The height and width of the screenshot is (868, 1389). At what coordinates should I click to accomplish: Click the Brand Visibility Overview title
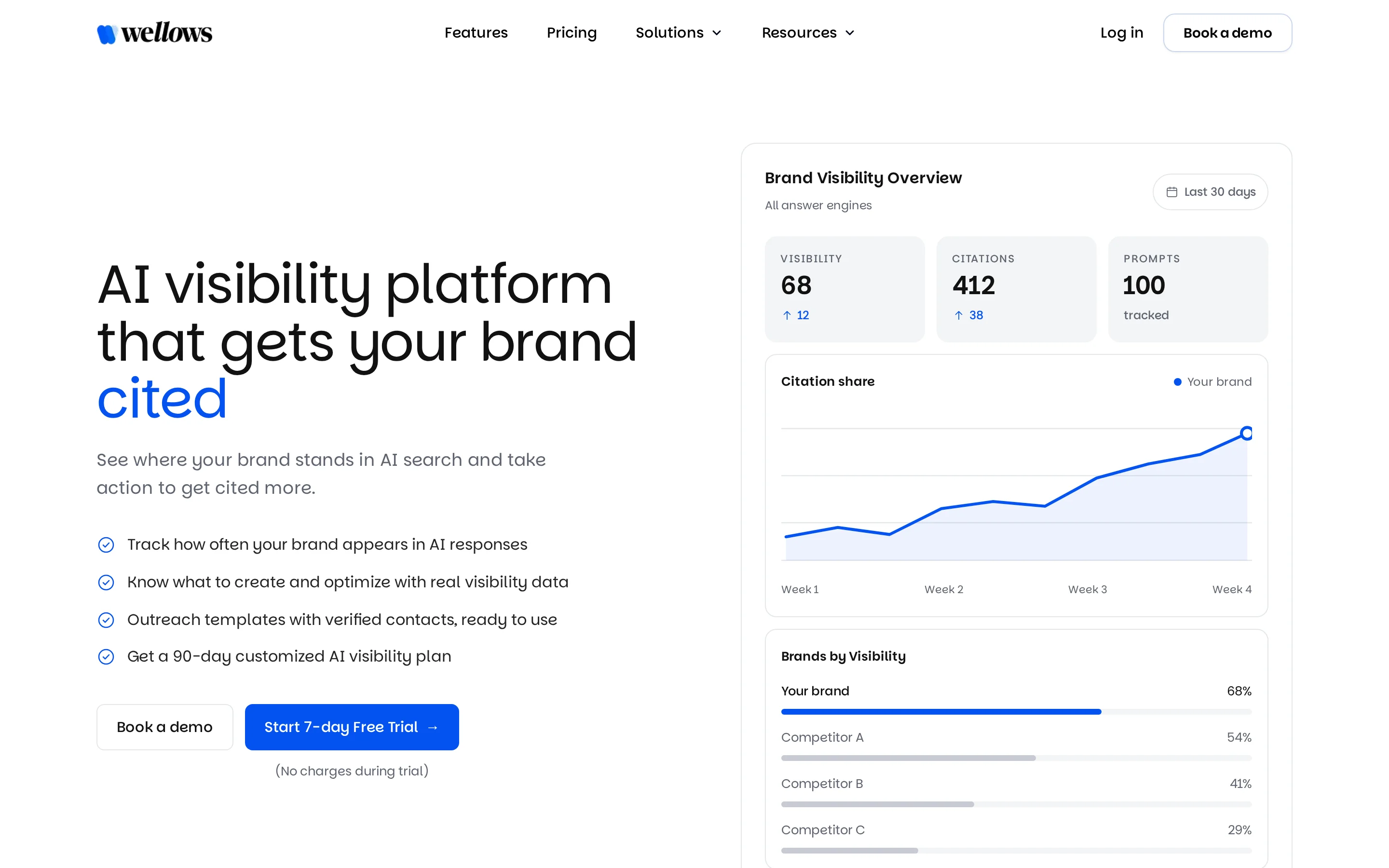863,178
